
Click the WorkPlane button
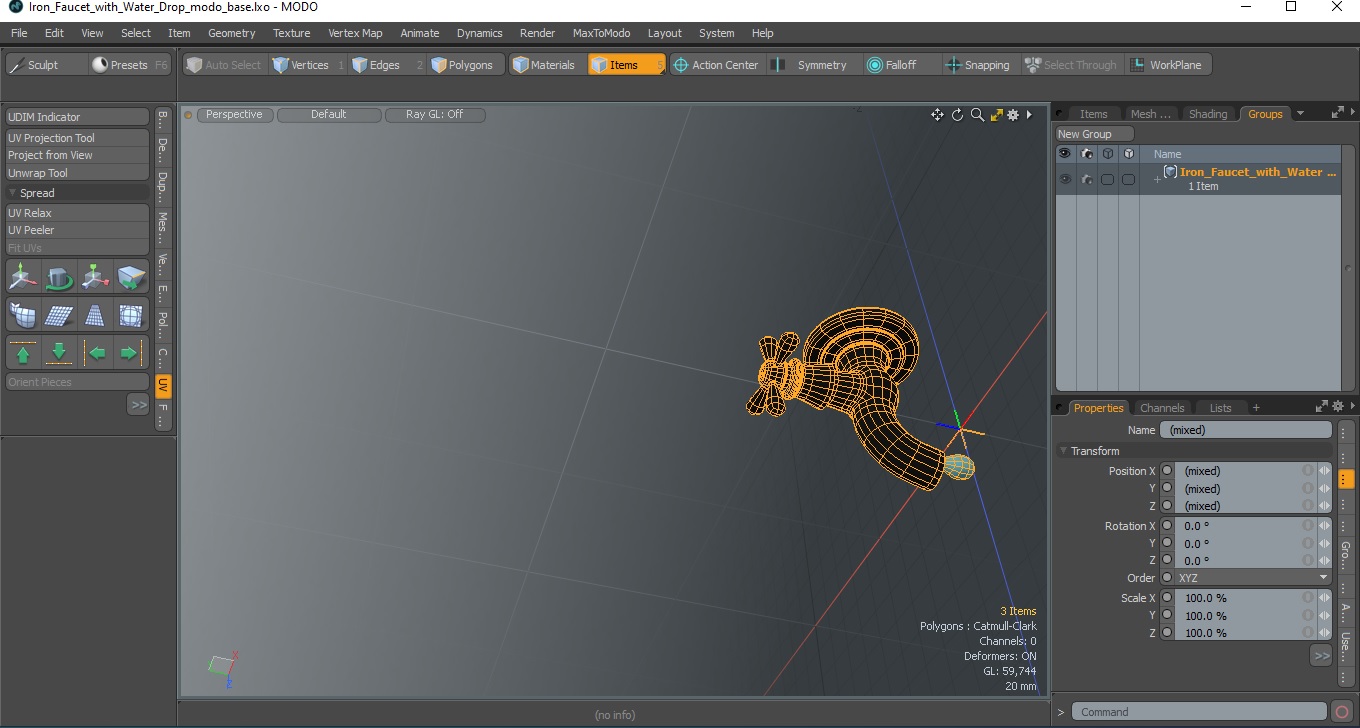tap(1168, 65)
